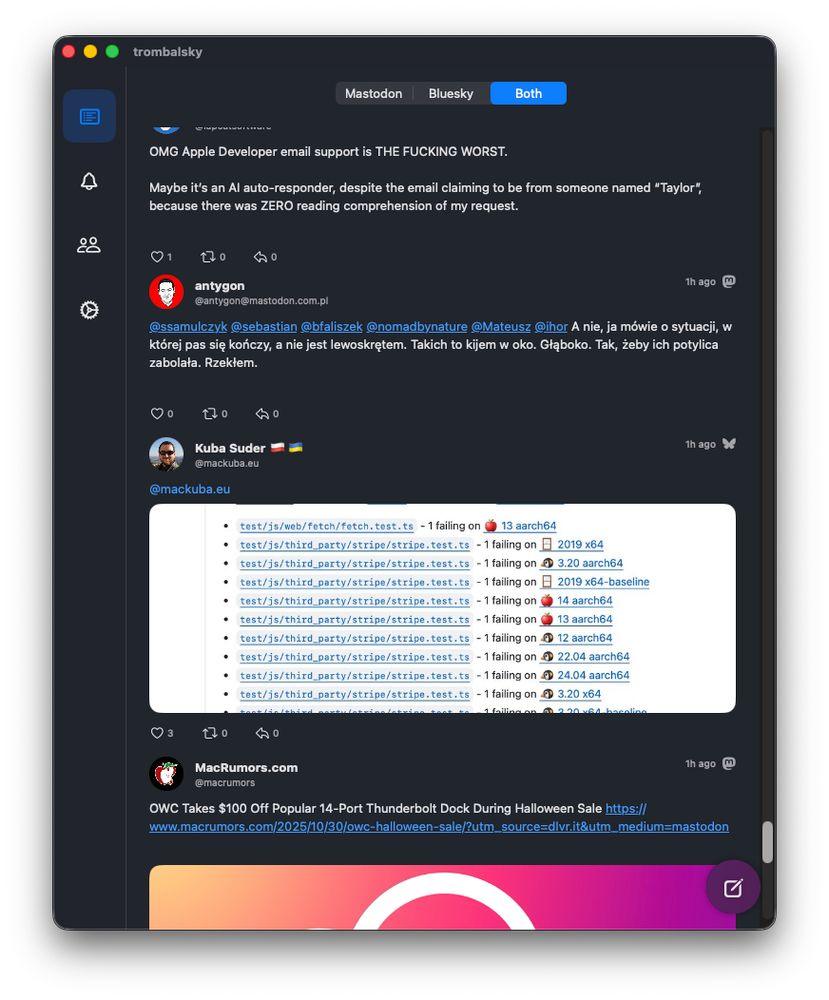Like the Apple Developer email post
The image size is (829, 1000).
(x=157, y=257)
